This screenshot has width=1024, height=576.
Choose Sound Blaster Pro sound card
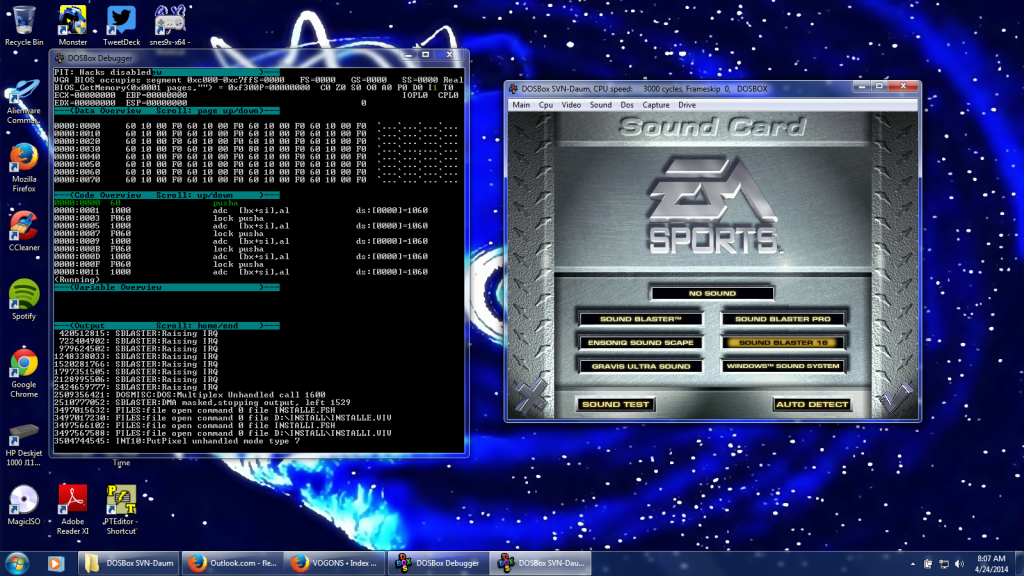(783, 319)
